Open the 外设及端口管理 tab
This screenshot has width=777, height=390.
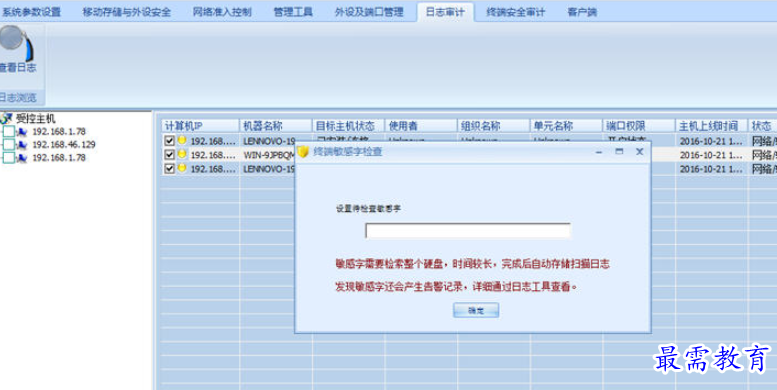click(x=369, y=12)
